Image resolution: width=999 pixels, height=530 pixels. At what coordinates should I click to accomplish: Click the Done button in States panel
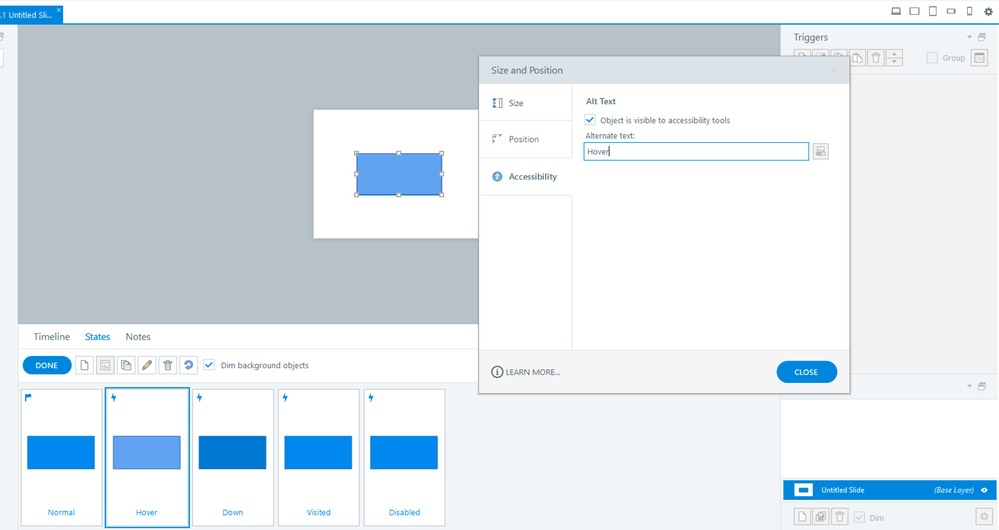click(47, 365)
